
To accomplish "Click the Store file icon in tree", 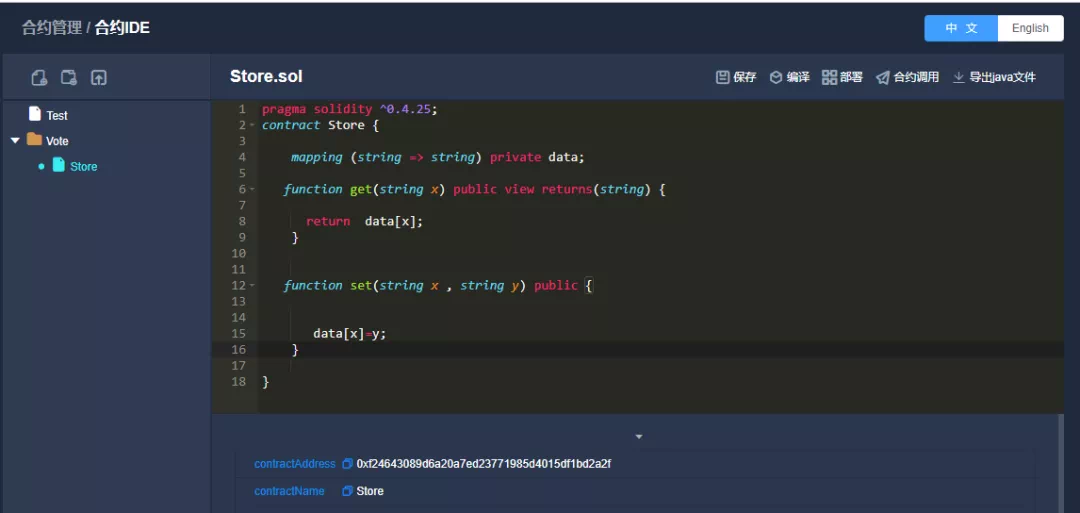I will (59, 165).
